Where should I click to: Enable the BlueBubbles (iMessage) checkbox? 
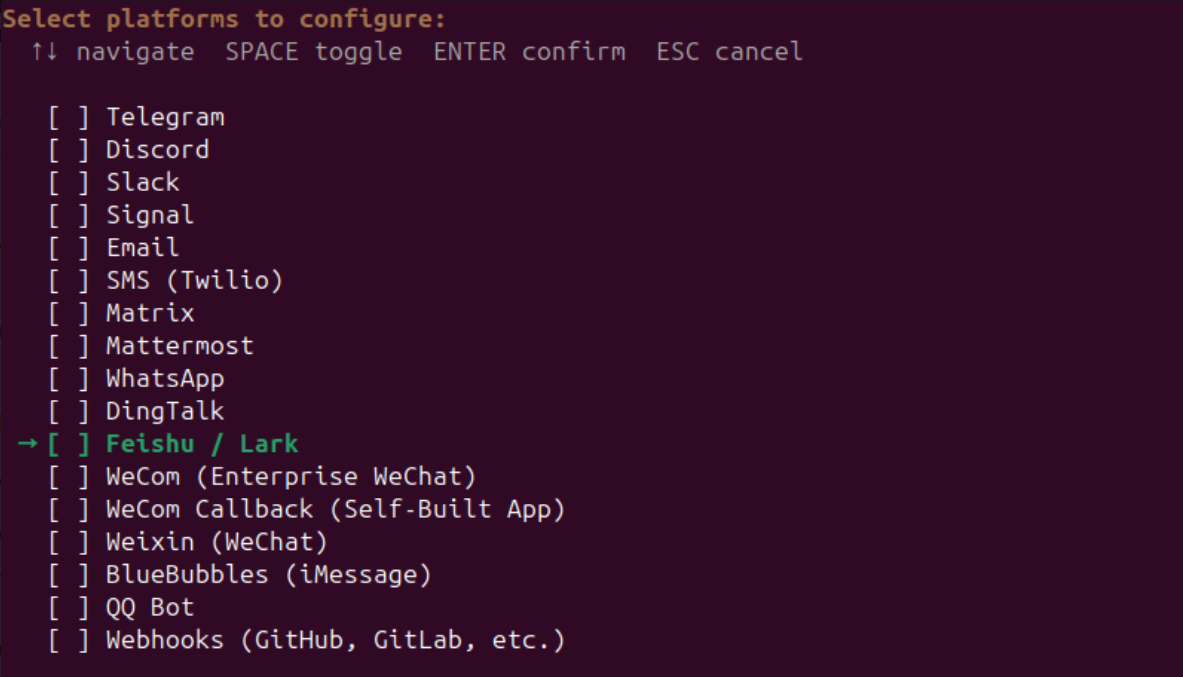point(69,575)
